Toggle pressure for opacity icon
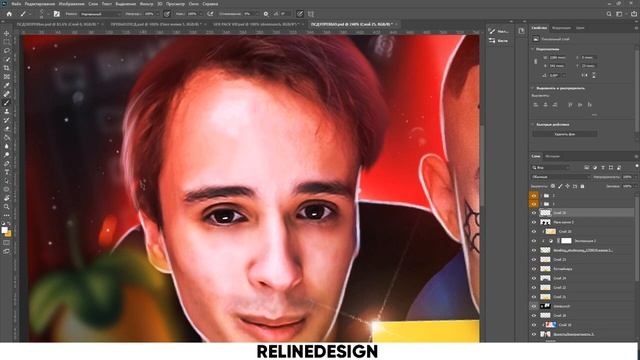The image size is (640, 360). [167, 13]
